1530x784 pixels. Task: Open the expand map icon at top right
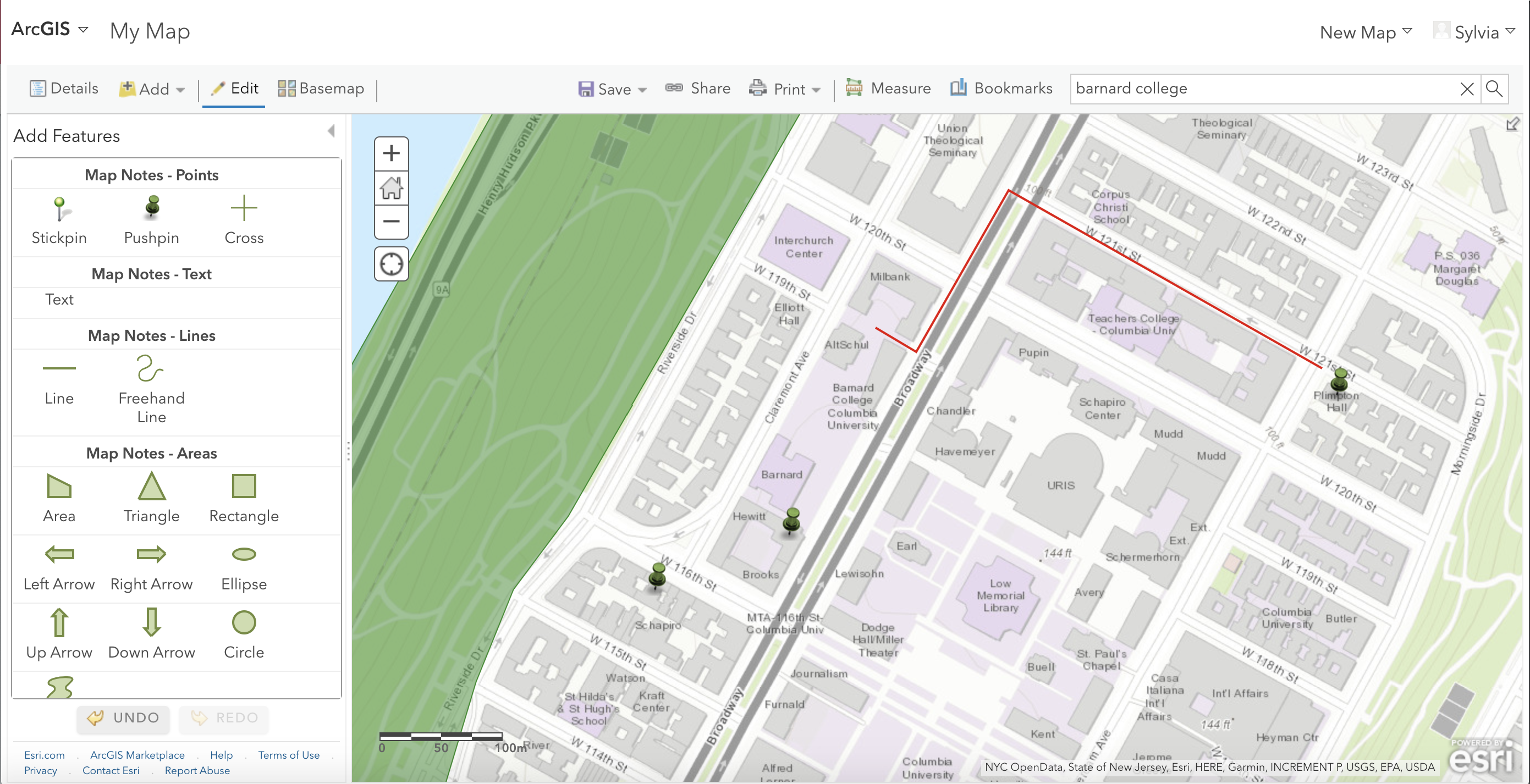tap(1512, 124)
